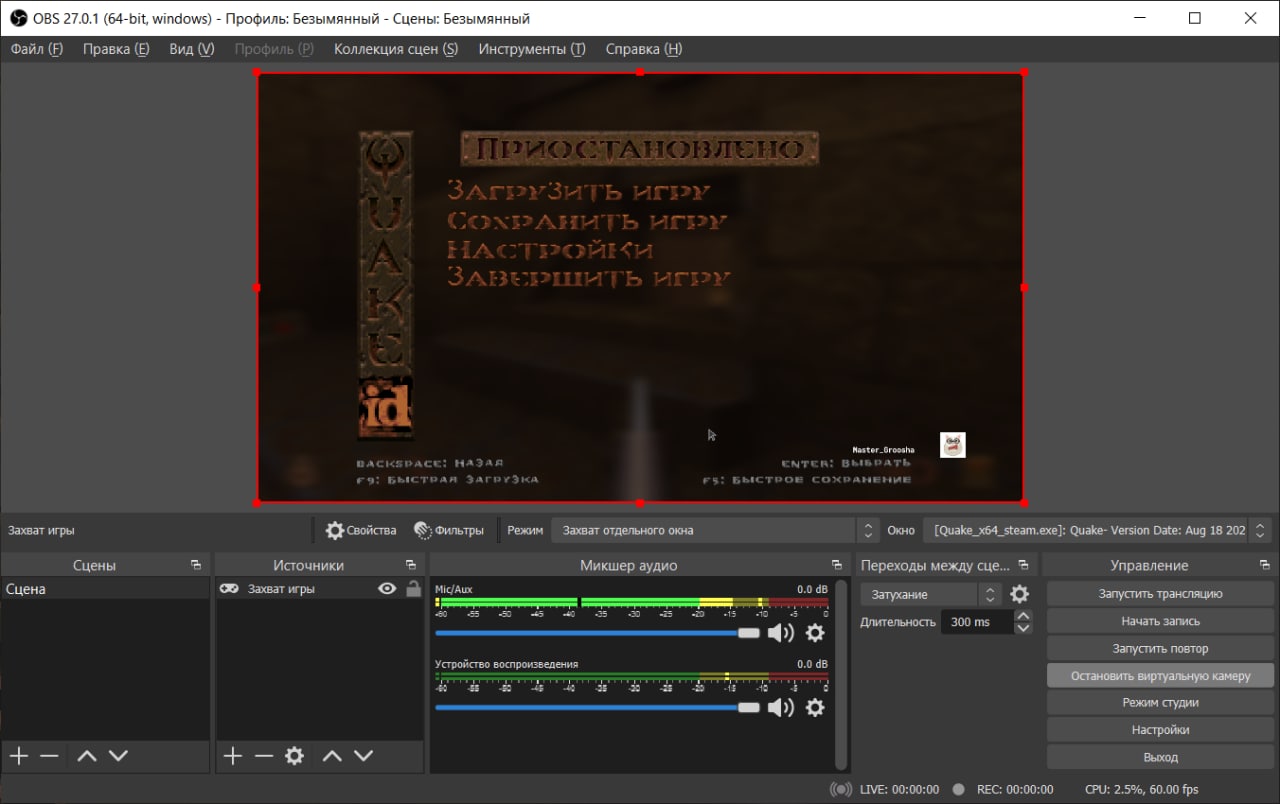Click the LIVE: 00:00:00 timer text
The width and height of the screenshot is (1280, 804).
tap(899, 789)
